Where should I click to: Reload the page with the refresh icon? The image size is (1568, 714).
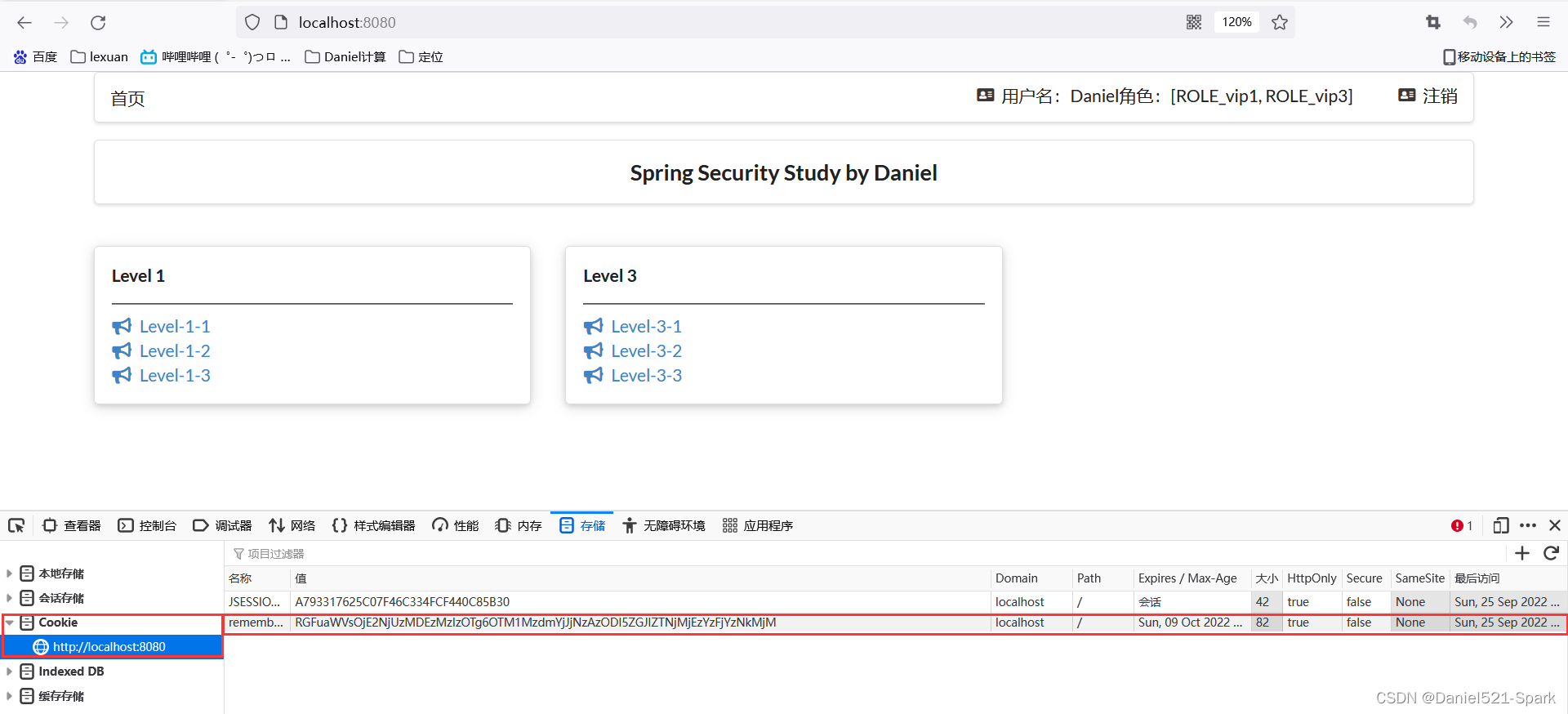[98, 23]
